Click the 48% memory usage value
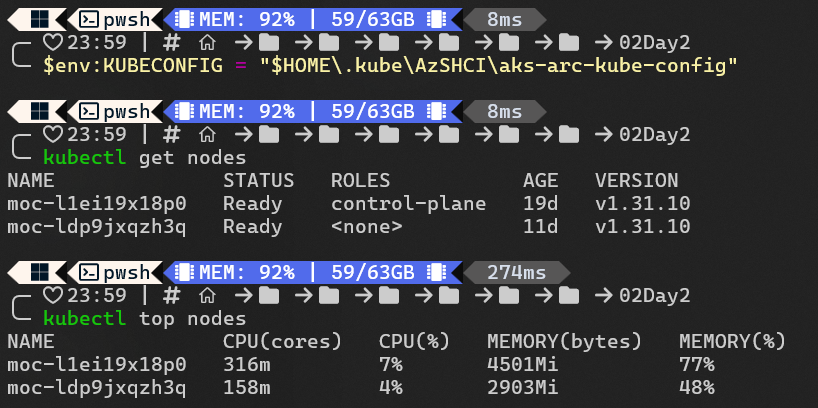818x408 pixels. tap(696, 388)
